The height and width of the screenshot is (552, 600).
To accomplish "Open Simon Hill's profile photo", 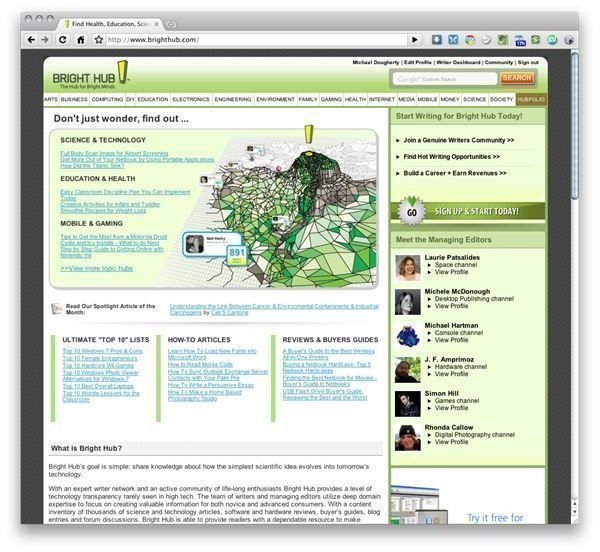I will pyautogui.click(x=408, y=404).
